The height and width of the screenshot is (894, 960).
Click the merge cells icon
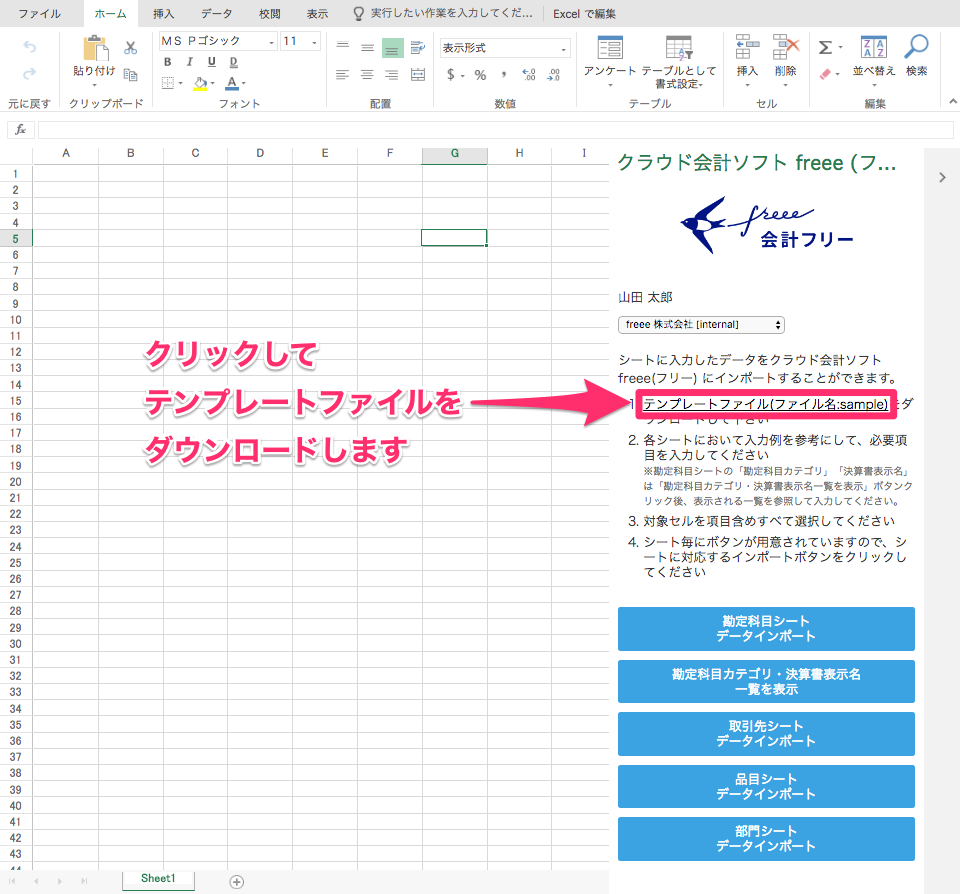[418, 75]
